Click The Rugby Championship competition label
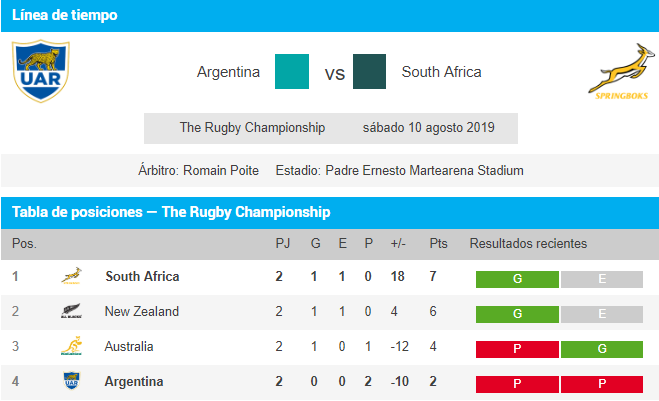This screenshot has width=659, height=401. [252, 127]
